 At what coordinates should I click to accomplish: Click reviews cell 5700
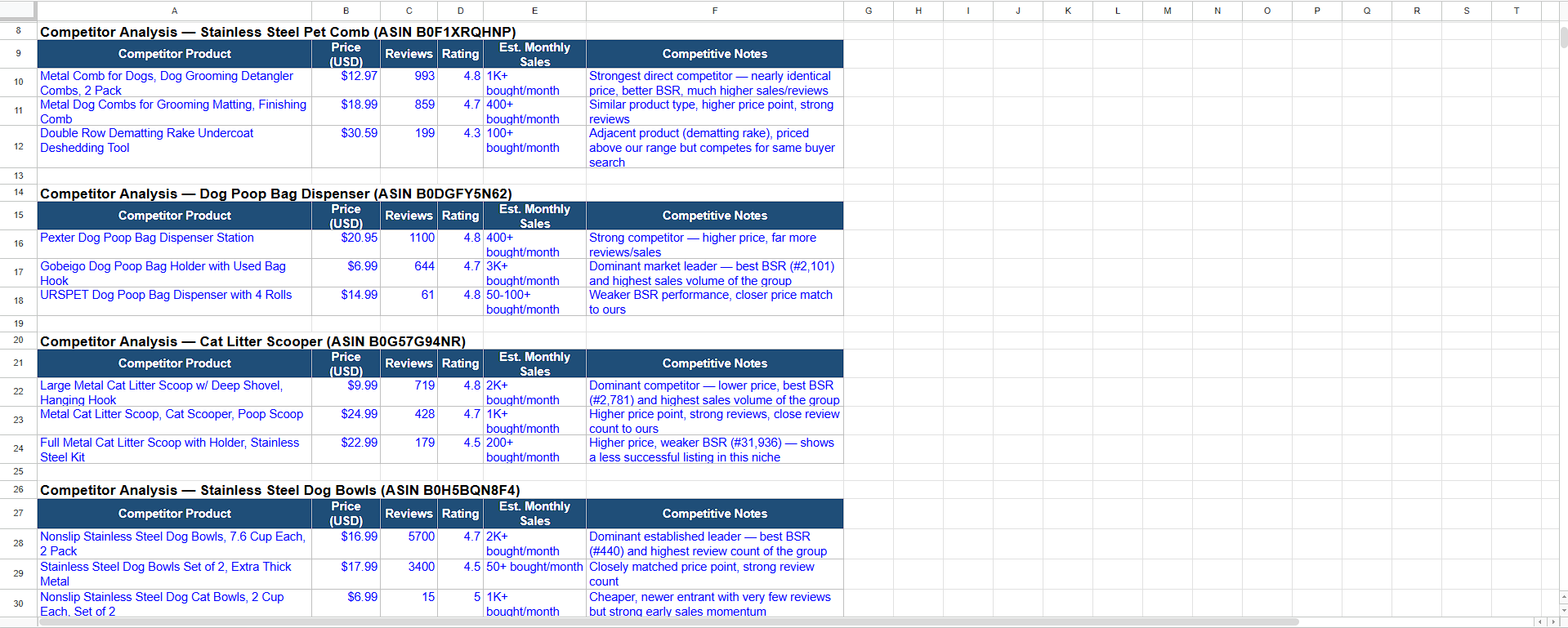(x=409, y=544)
